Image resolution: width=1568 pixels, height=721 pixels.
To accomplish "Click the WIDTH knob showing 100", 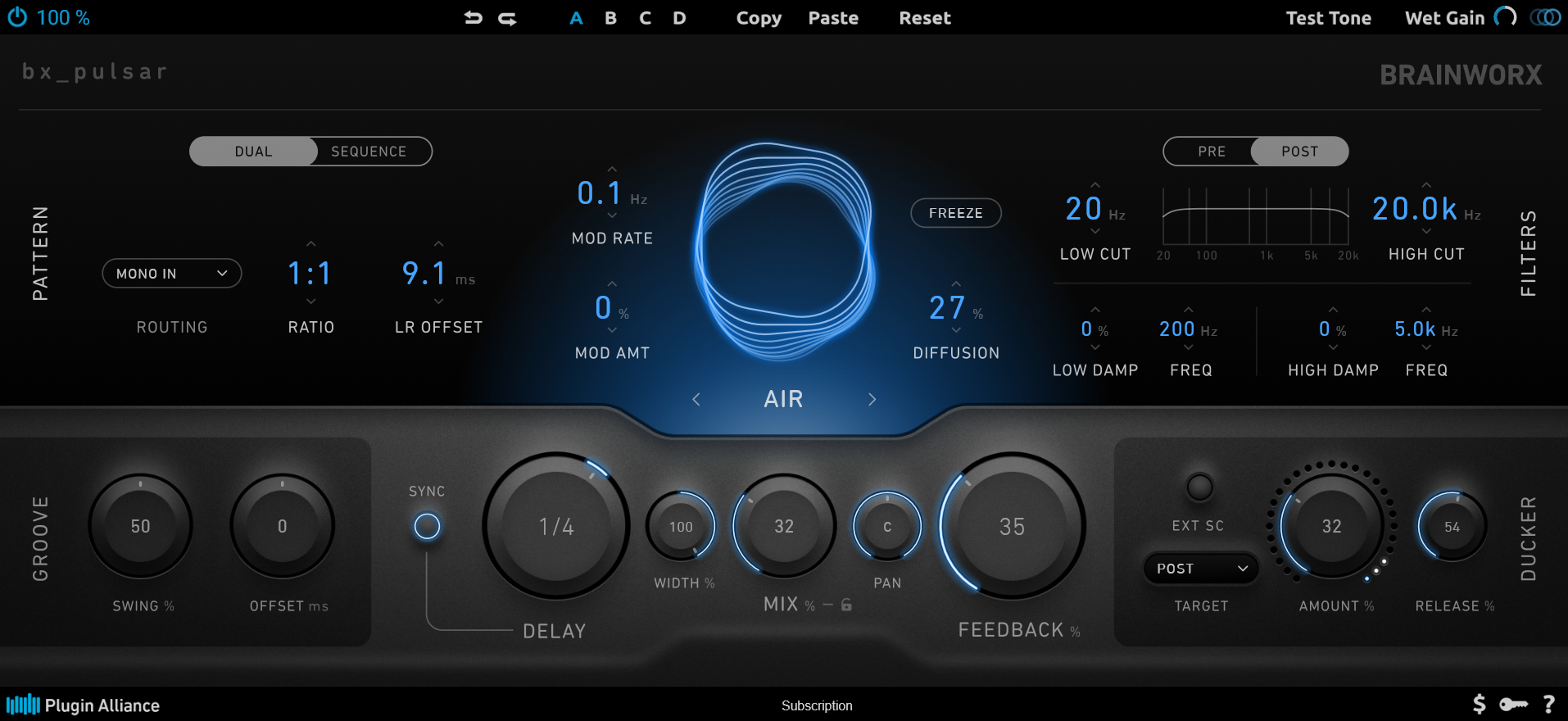I will tap(681, 527).
